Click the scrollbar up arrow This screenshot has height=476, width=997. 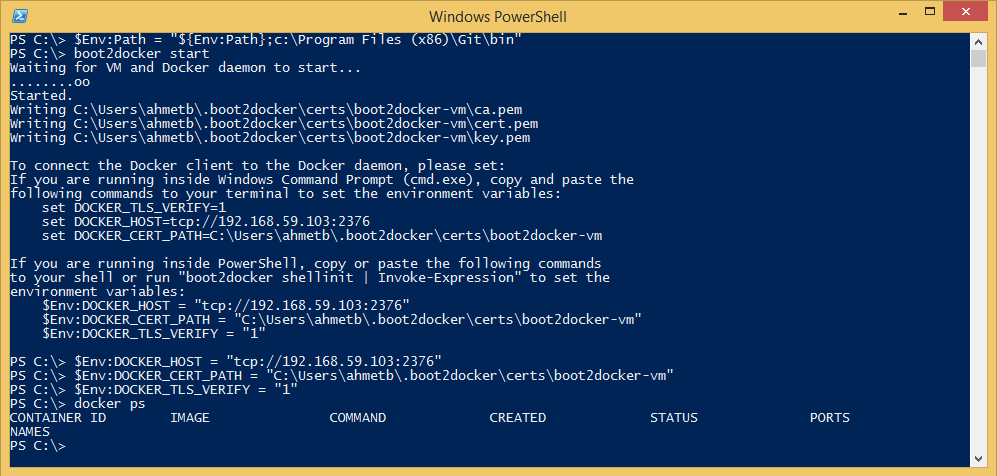tap(978, 40)
